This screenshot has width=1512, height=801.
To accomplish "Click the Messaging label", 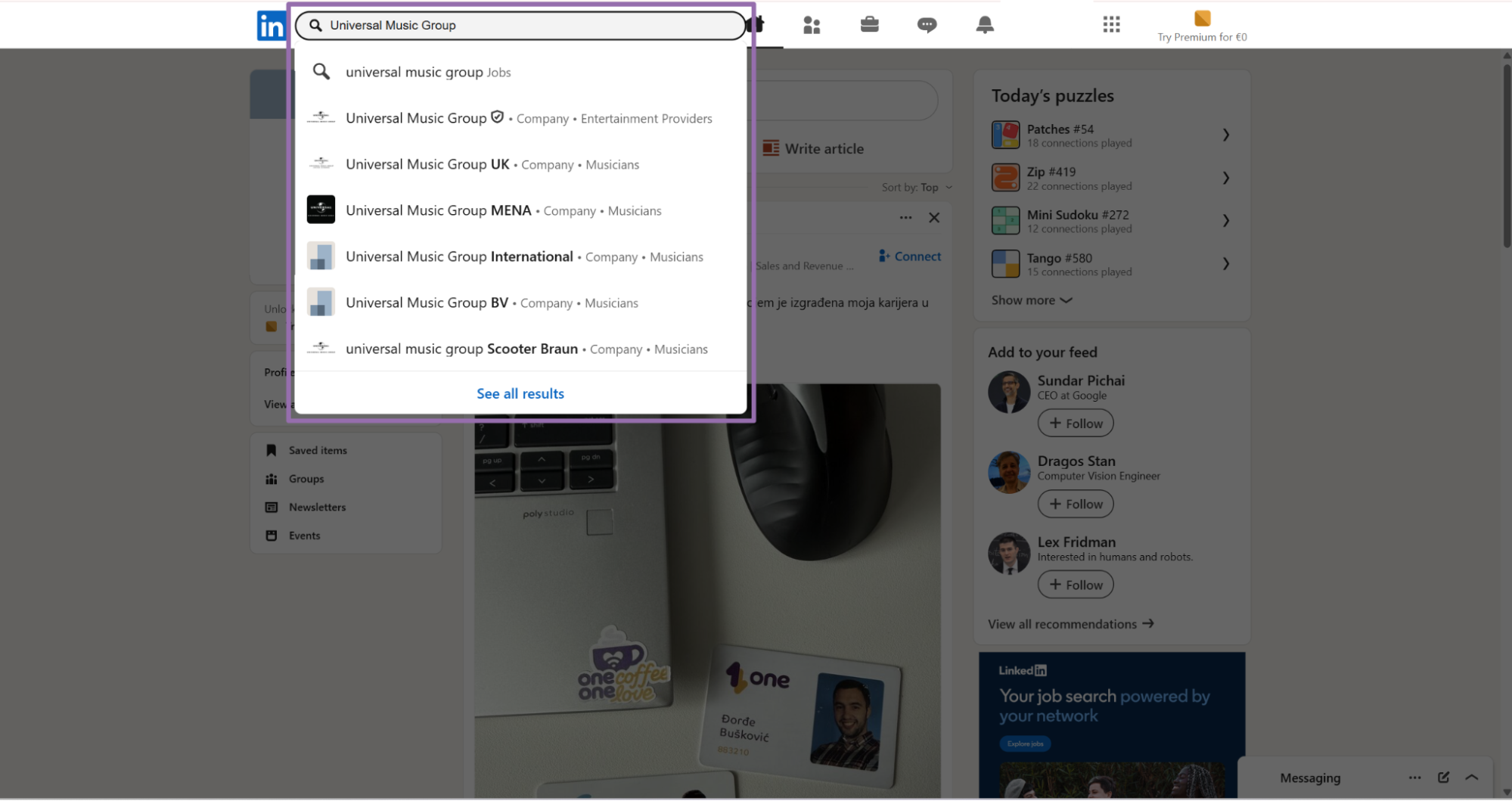I will pos(1309,778).
